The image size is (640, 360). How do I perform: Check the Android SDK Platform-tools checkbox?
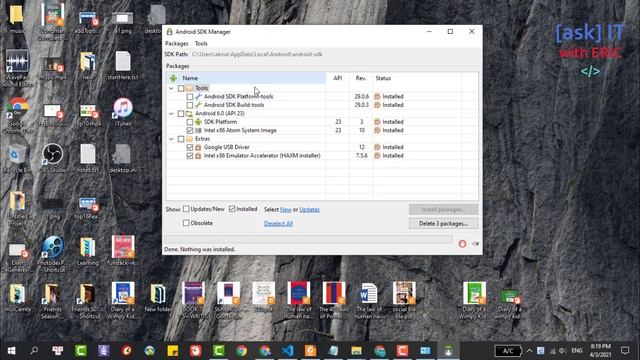(x=190, y=97)
